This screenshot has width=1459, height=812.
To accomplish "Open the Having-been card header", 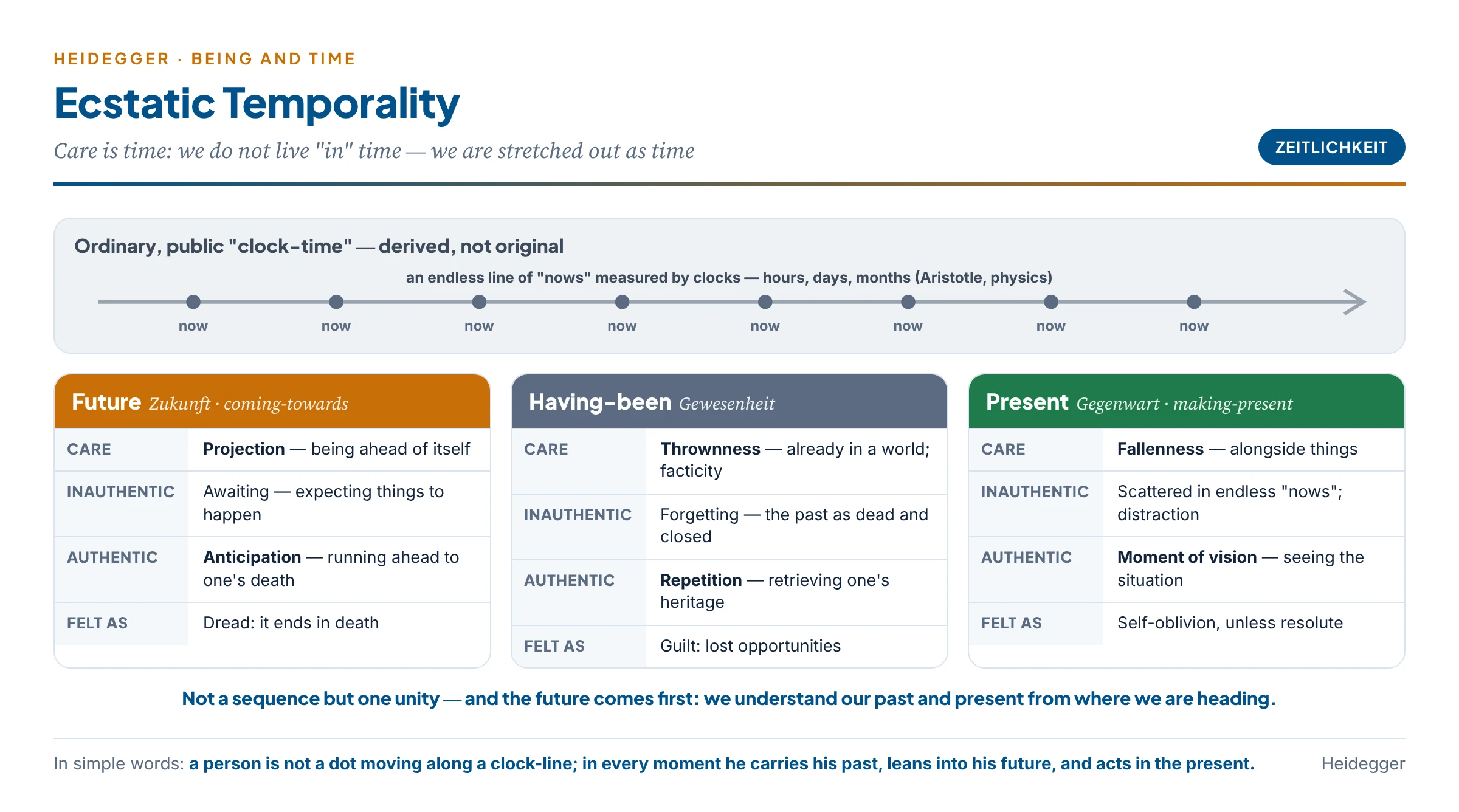I will click(729, 402).
